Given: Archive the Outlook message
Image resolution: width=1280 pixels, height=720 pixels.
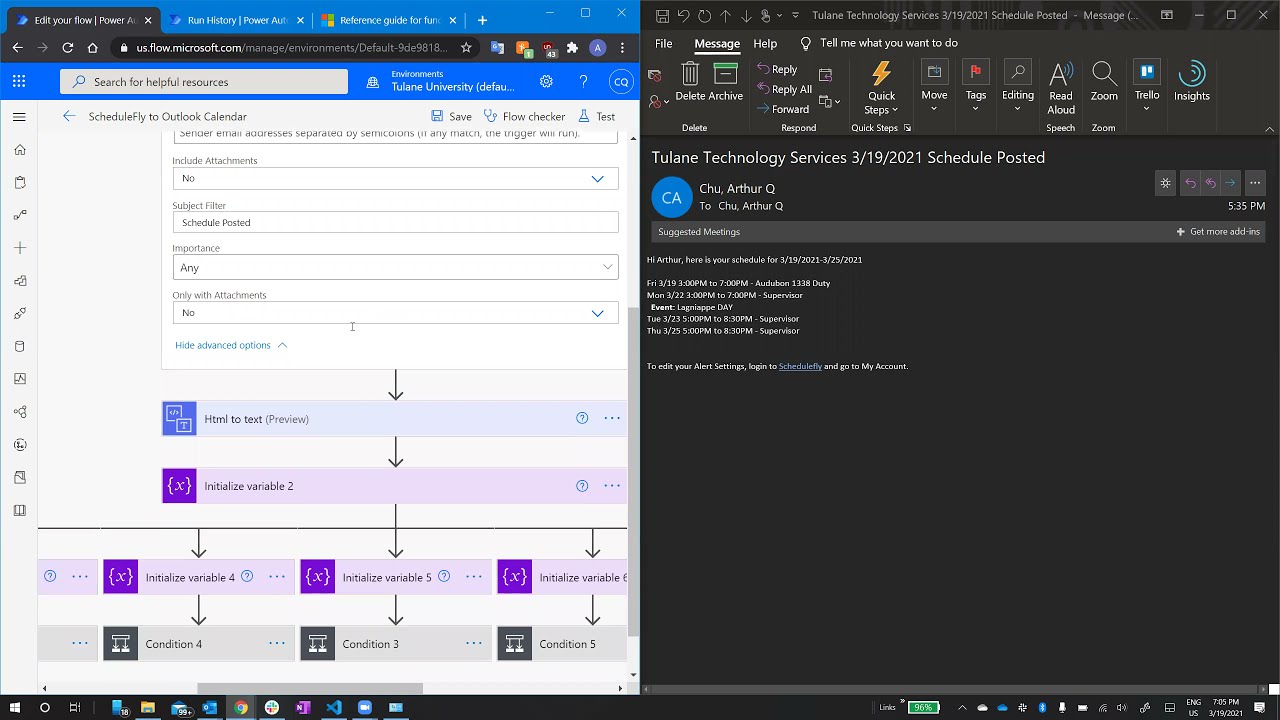Looking at the screenshot, I should [x=726, y=82].
